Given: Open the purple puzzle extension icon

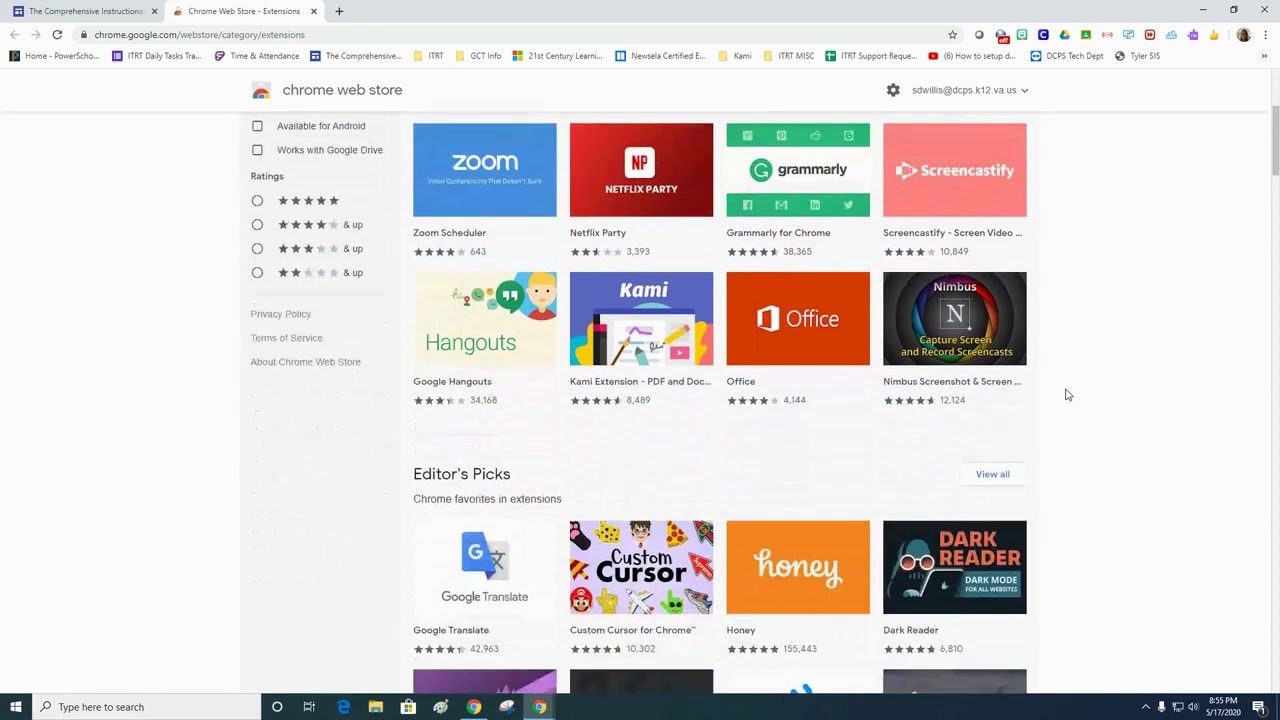Looking at the screenshot, I should click(x=1193, y=35).
